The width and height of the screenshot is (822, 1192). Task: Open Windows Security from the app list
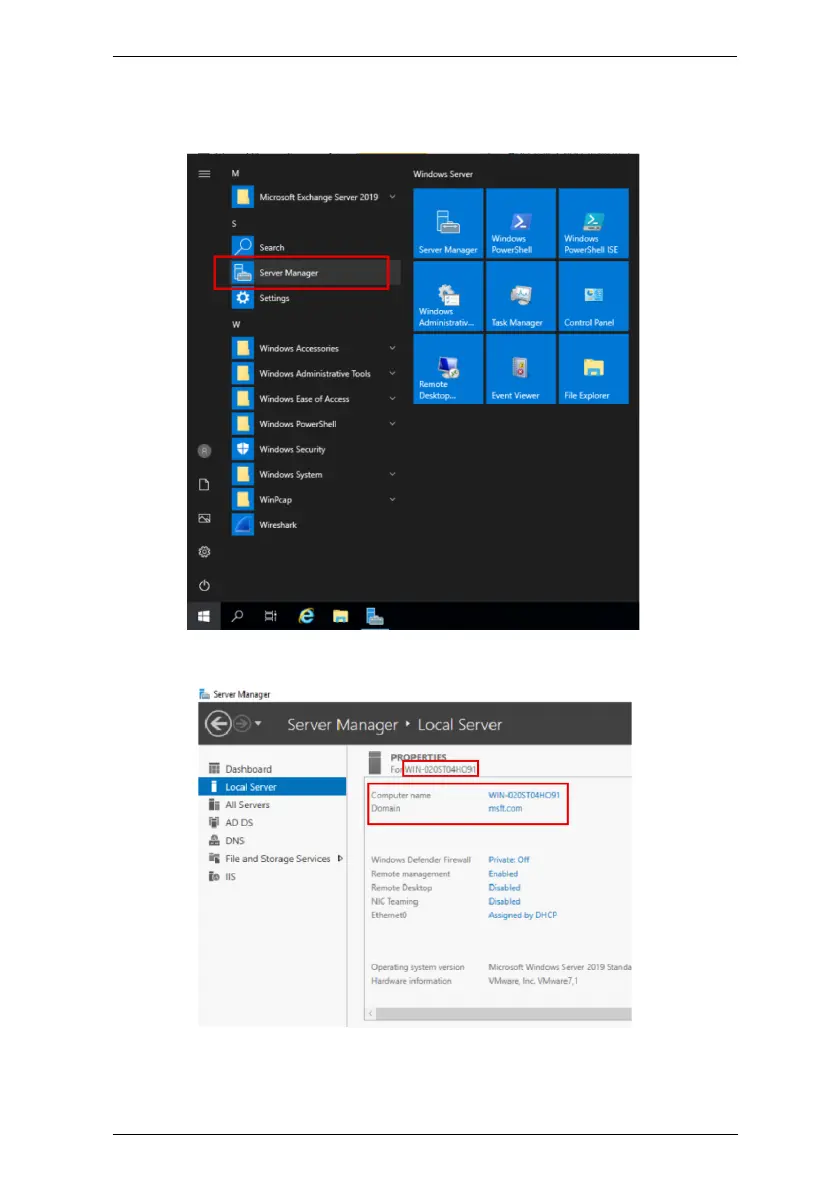point(314,449)
